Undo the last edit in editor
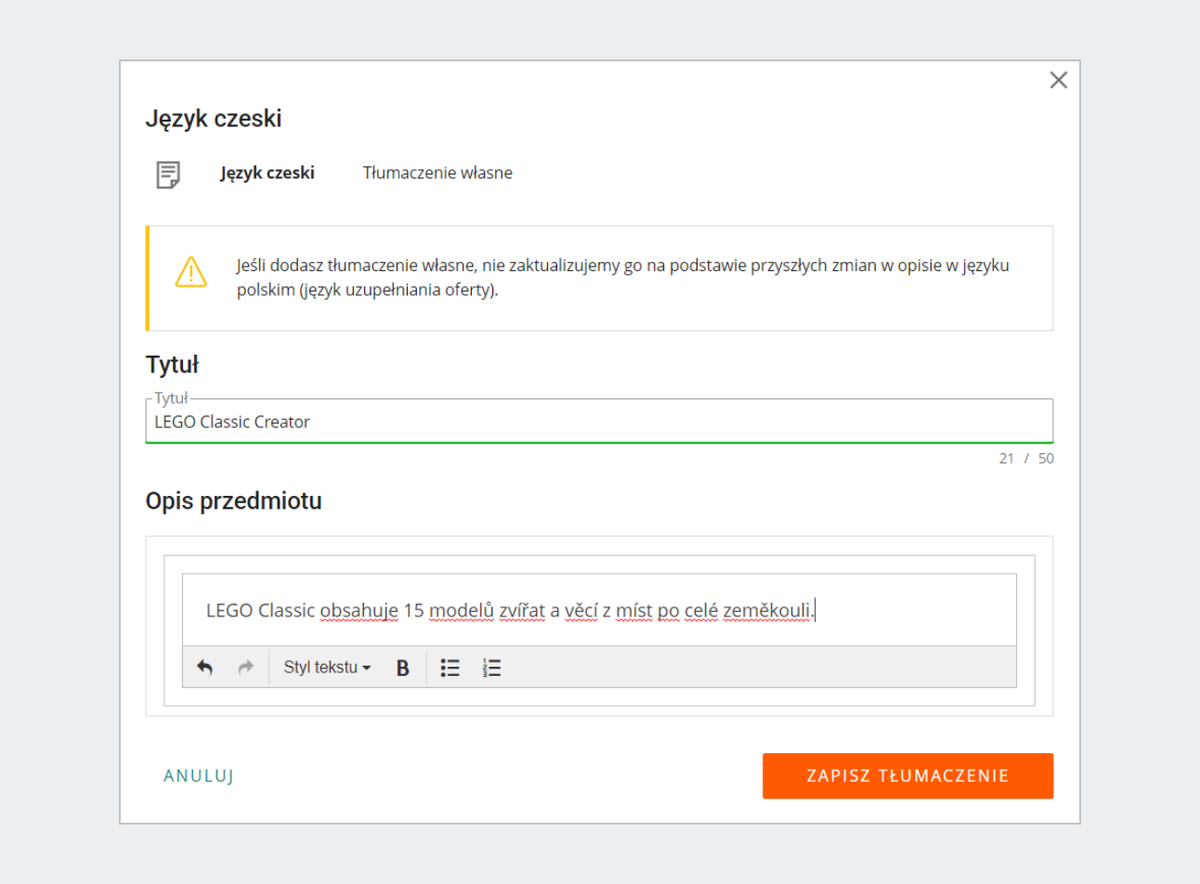1200x884 pixels. [x=205, y=667]
